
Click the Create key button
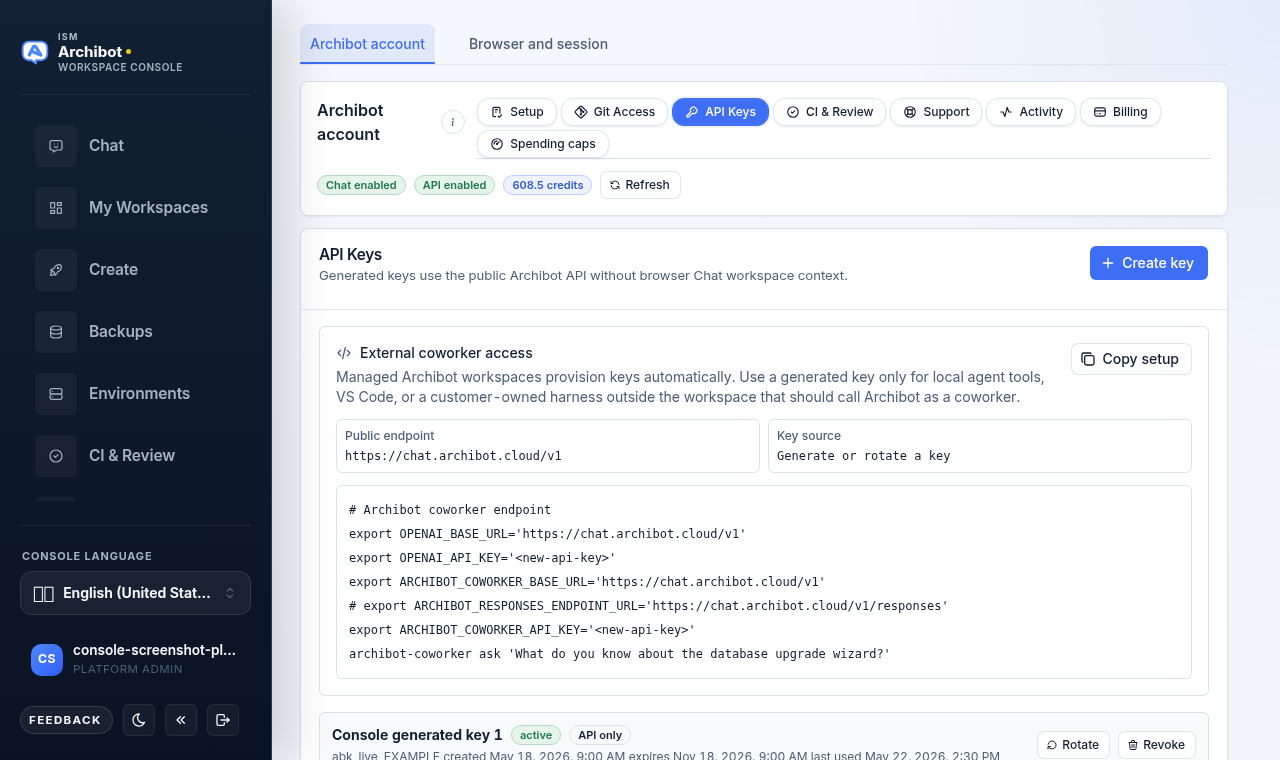point(1148,263)
